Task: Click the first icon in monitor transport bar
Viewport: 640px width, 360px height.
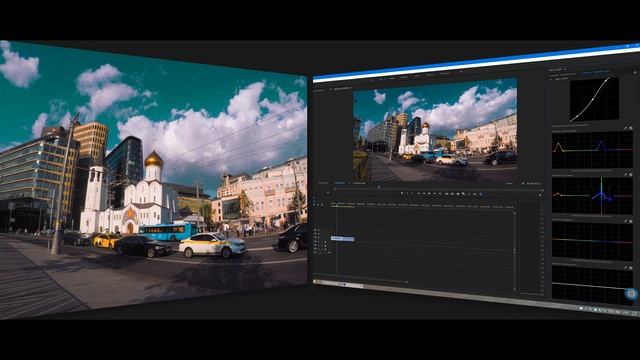Action: coord(402,193)
